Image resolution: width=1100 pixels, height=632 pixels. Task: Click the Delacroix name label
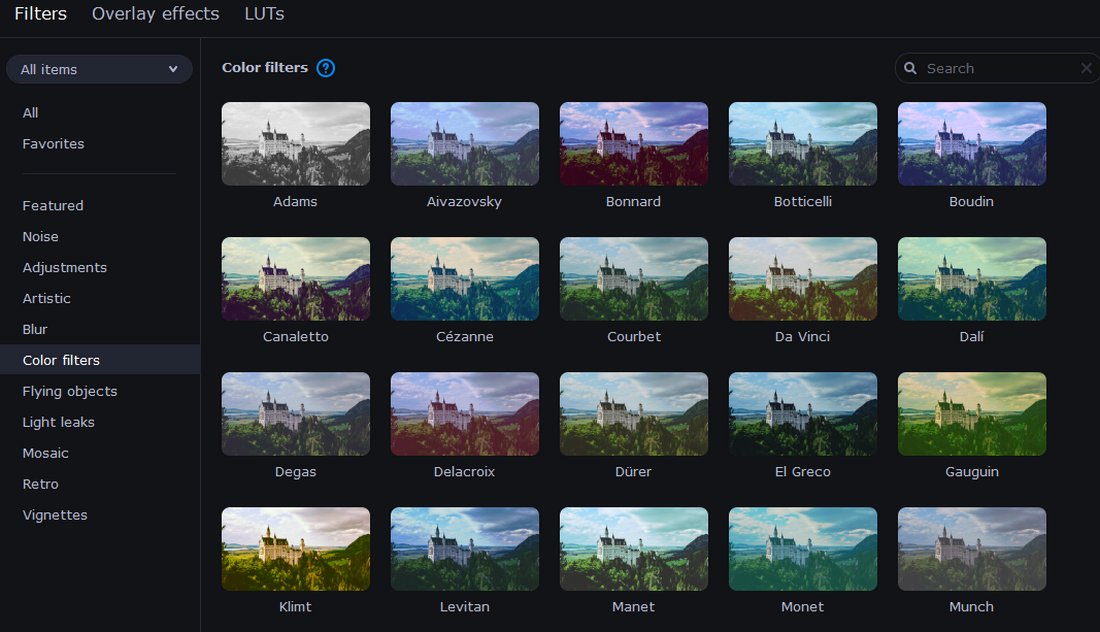pyautogui.click(x=464, y=472)
